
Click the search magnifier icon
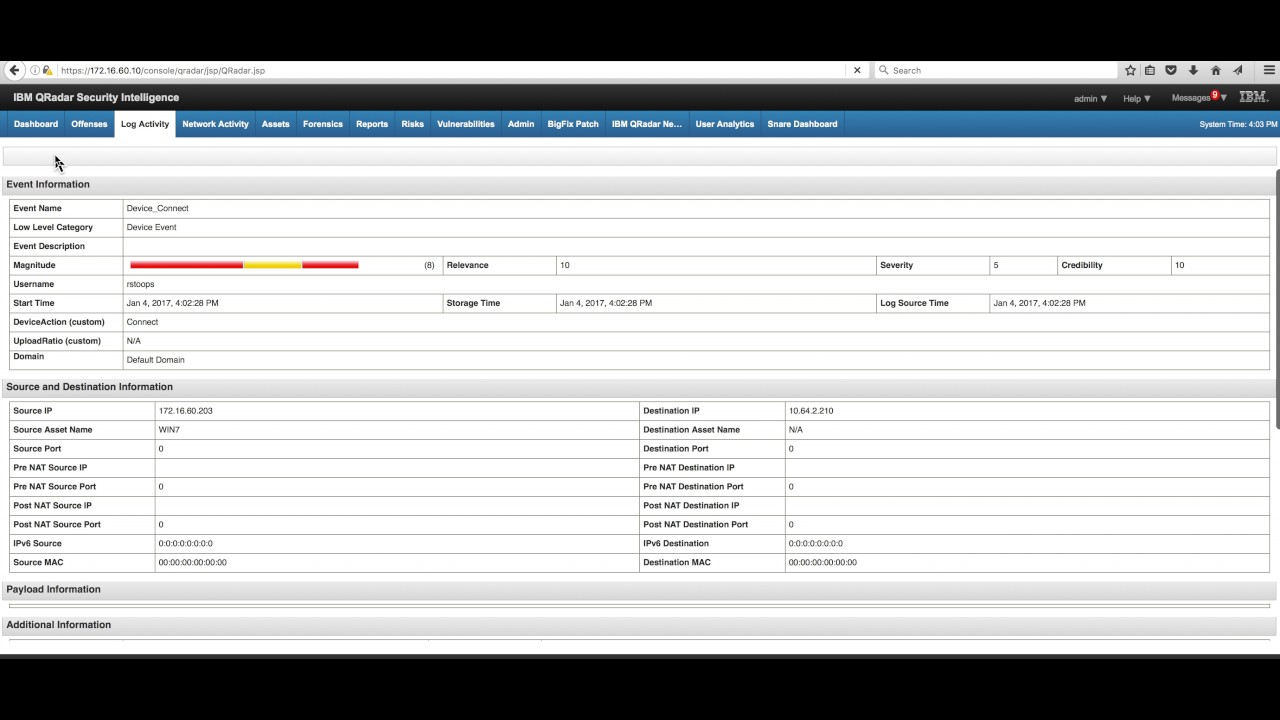click(883, 70)
